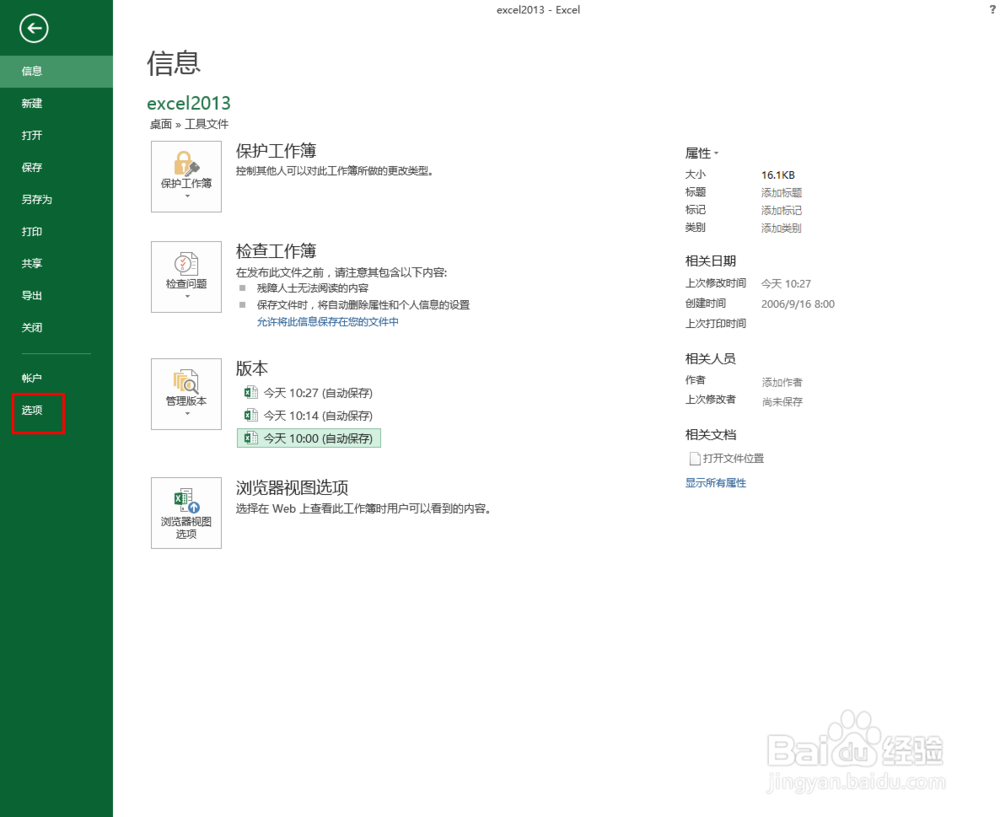Open the 打印 menu item
The height and width of the screenshot is (817, 1000).
pos(31,231)
